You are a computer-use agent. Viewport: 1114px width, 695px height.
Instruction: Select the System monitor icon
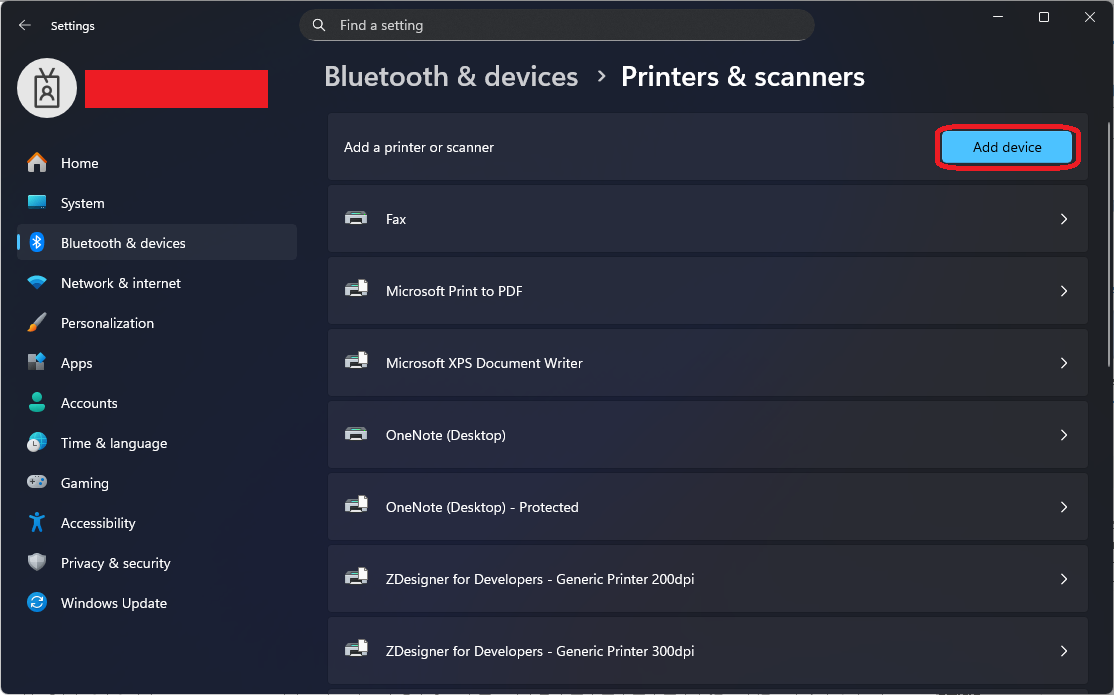tap(37, 203)
